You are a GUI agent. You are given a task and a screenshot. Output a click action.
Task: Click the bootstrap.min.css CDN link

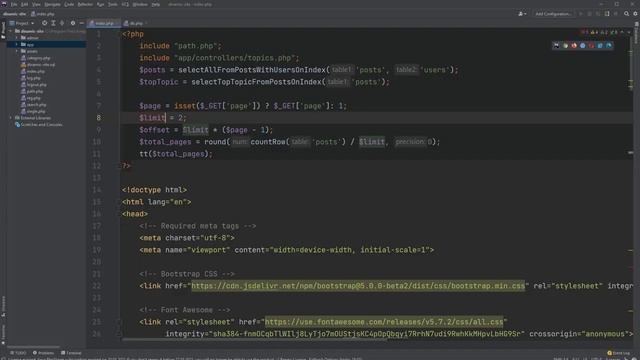point(358,286)
